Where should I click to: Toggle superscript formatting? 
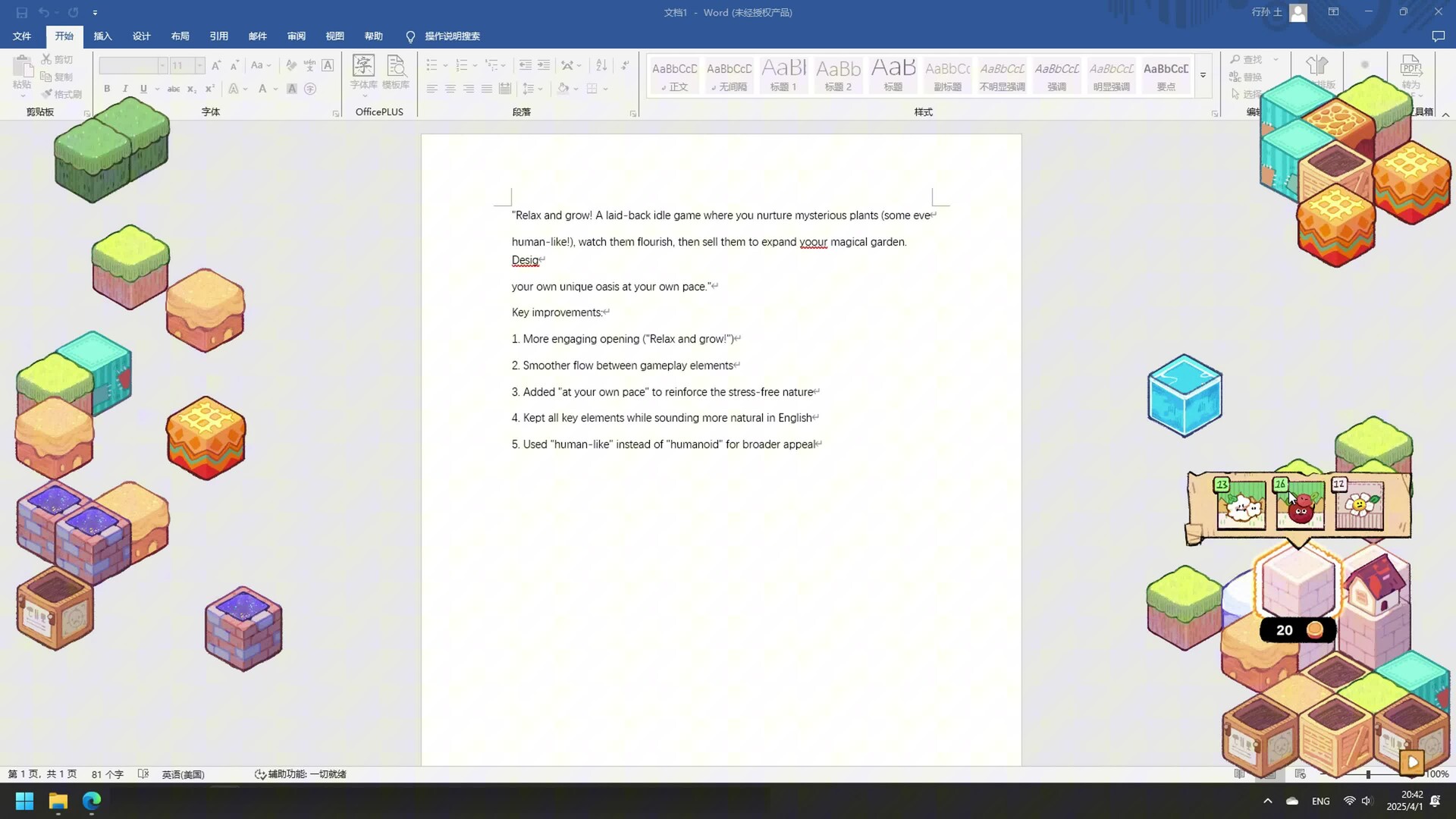210,89
